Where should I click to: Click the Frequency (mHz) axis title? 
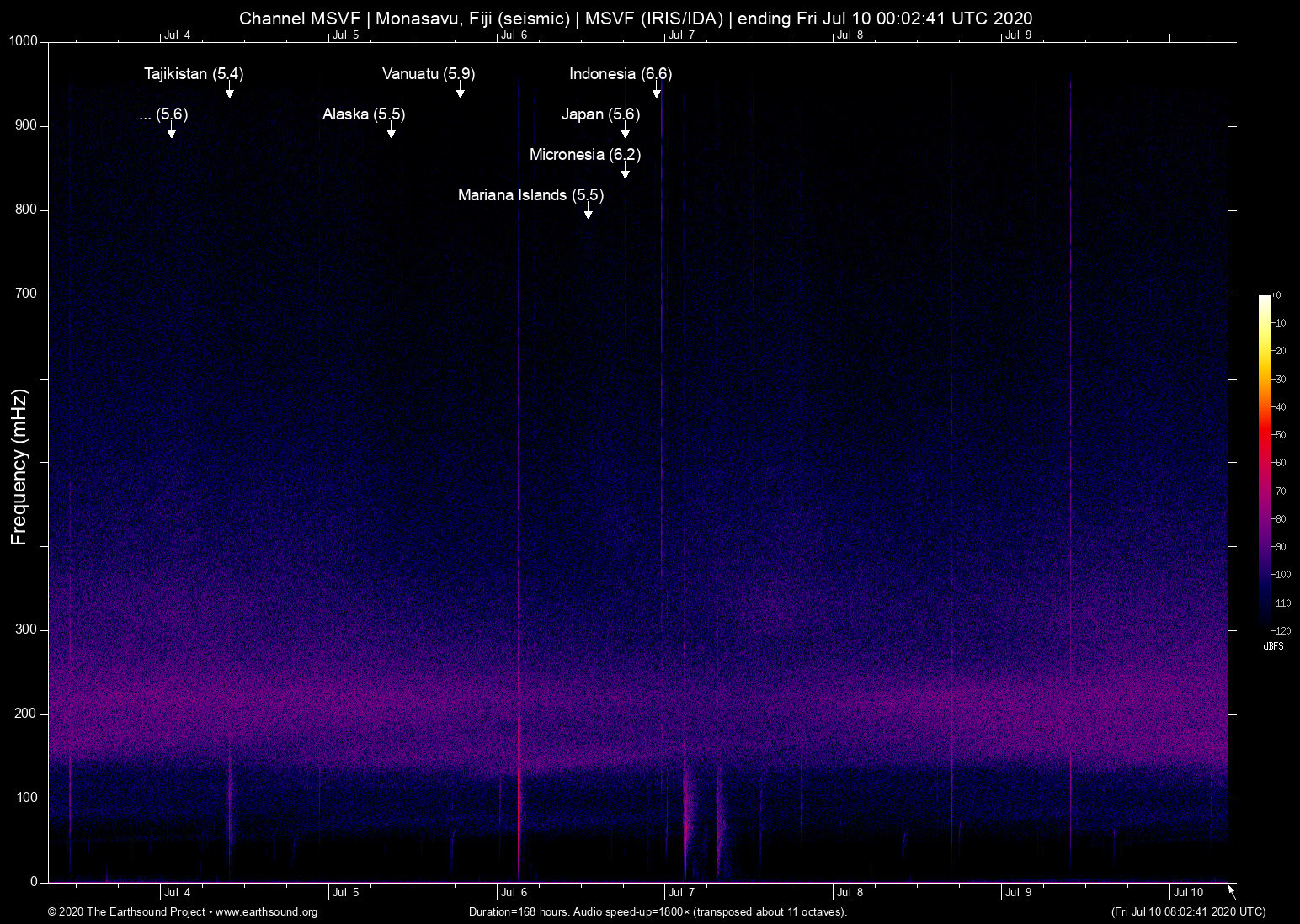coord(19,467)
